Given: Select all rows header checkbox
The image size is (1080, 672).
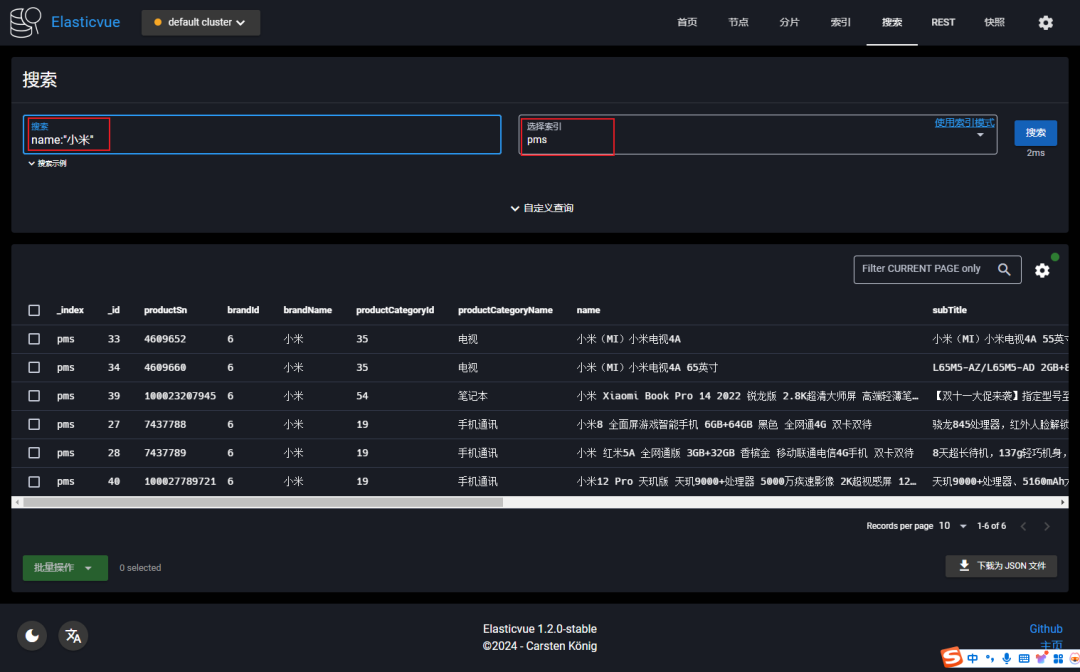Looking at the screenshot, I should click(x=34, y=311).
